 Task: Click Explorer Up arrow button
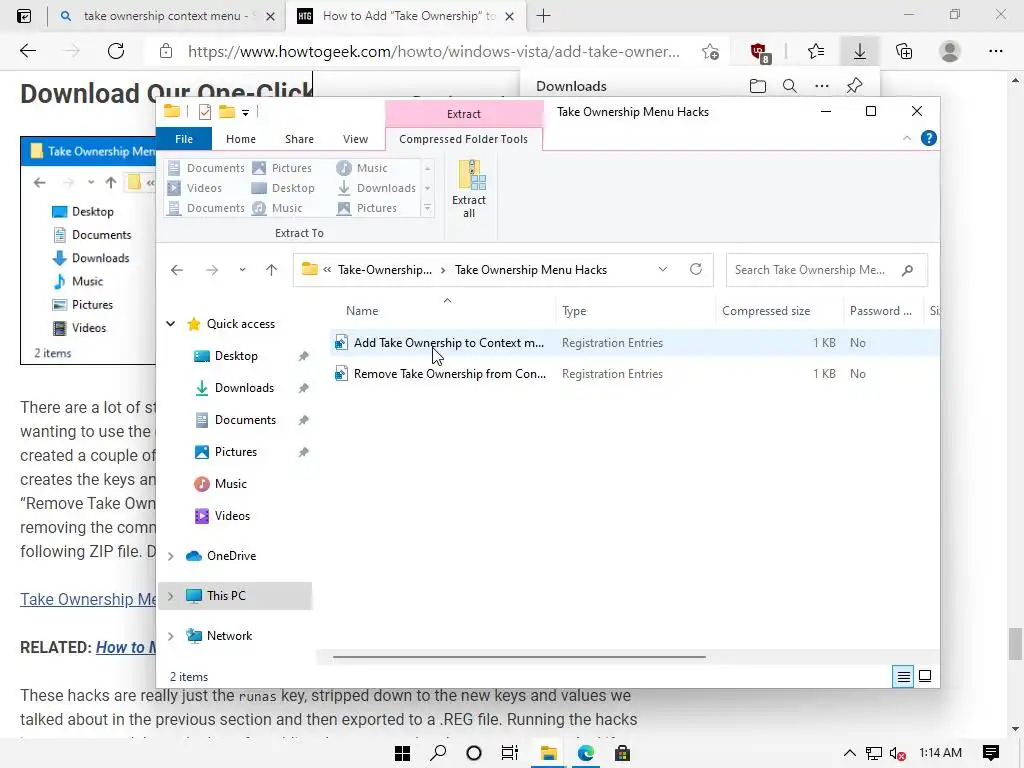[272, 270]
